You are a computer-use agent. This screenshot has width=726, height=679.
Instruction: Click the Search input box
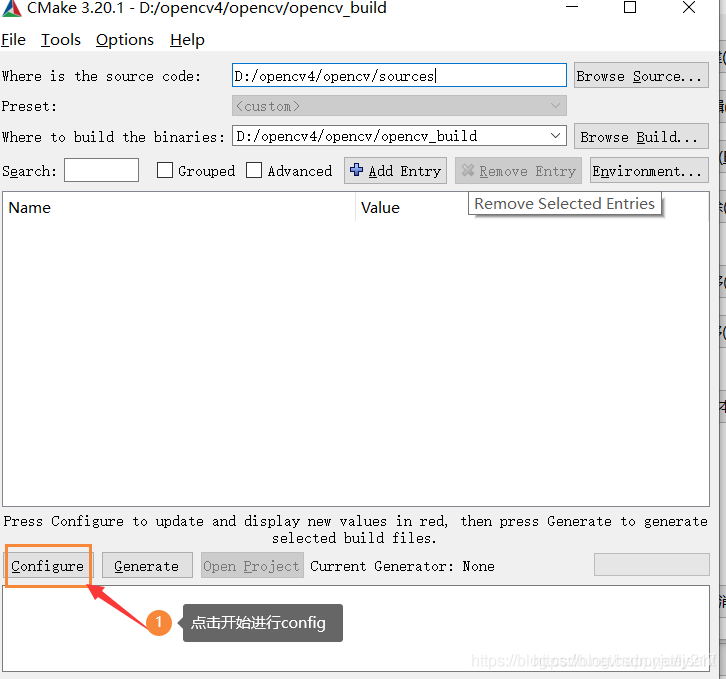click(x=101, y=170)
